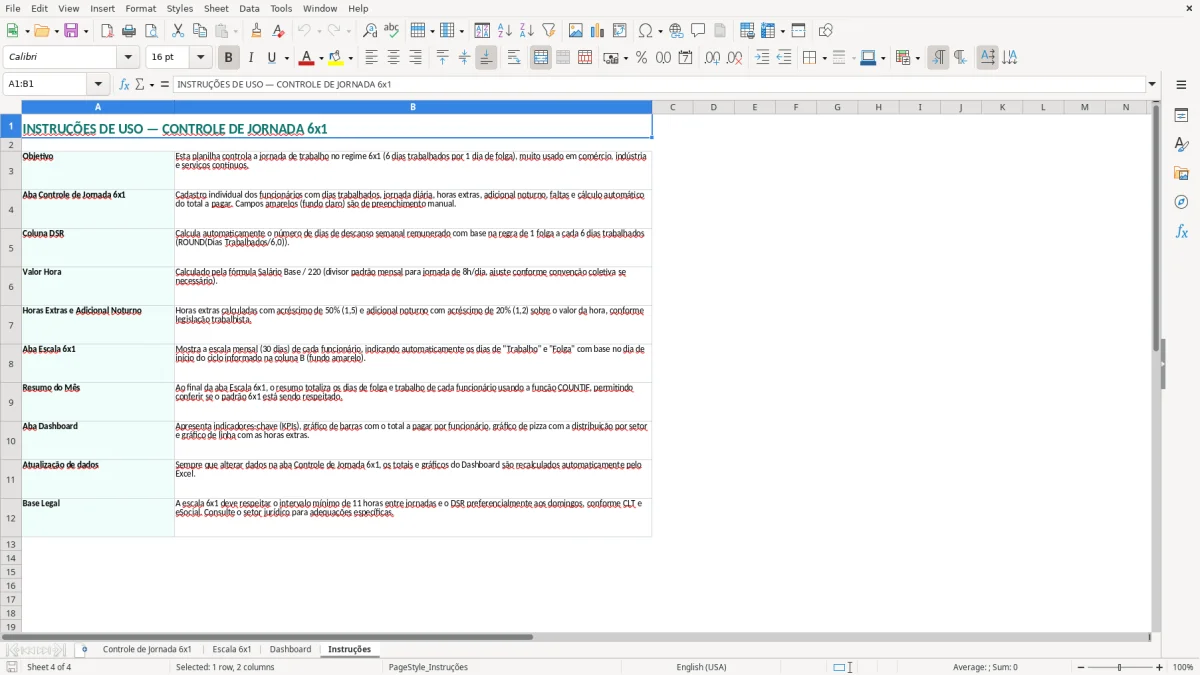
Task: Align cell text right
Action: click(415, 58)
